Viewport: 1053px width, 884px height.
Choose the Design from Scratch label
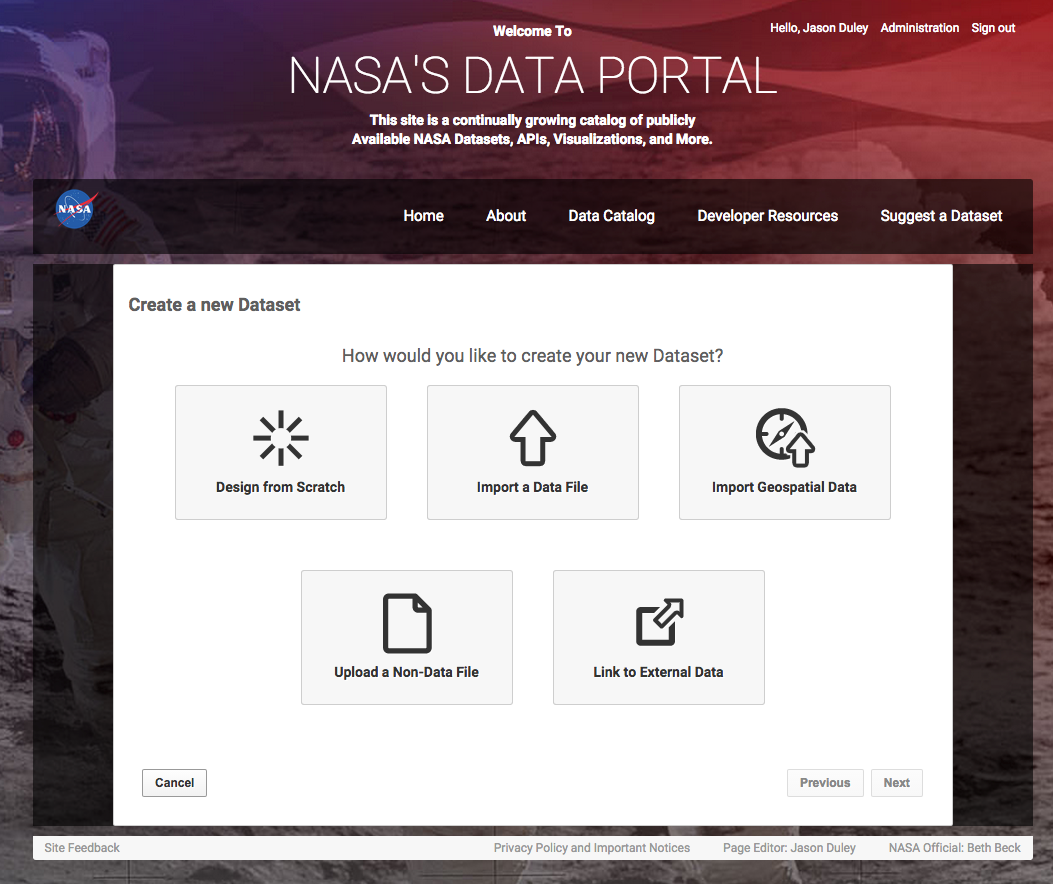pyautogui.click(x=280, y=487)
